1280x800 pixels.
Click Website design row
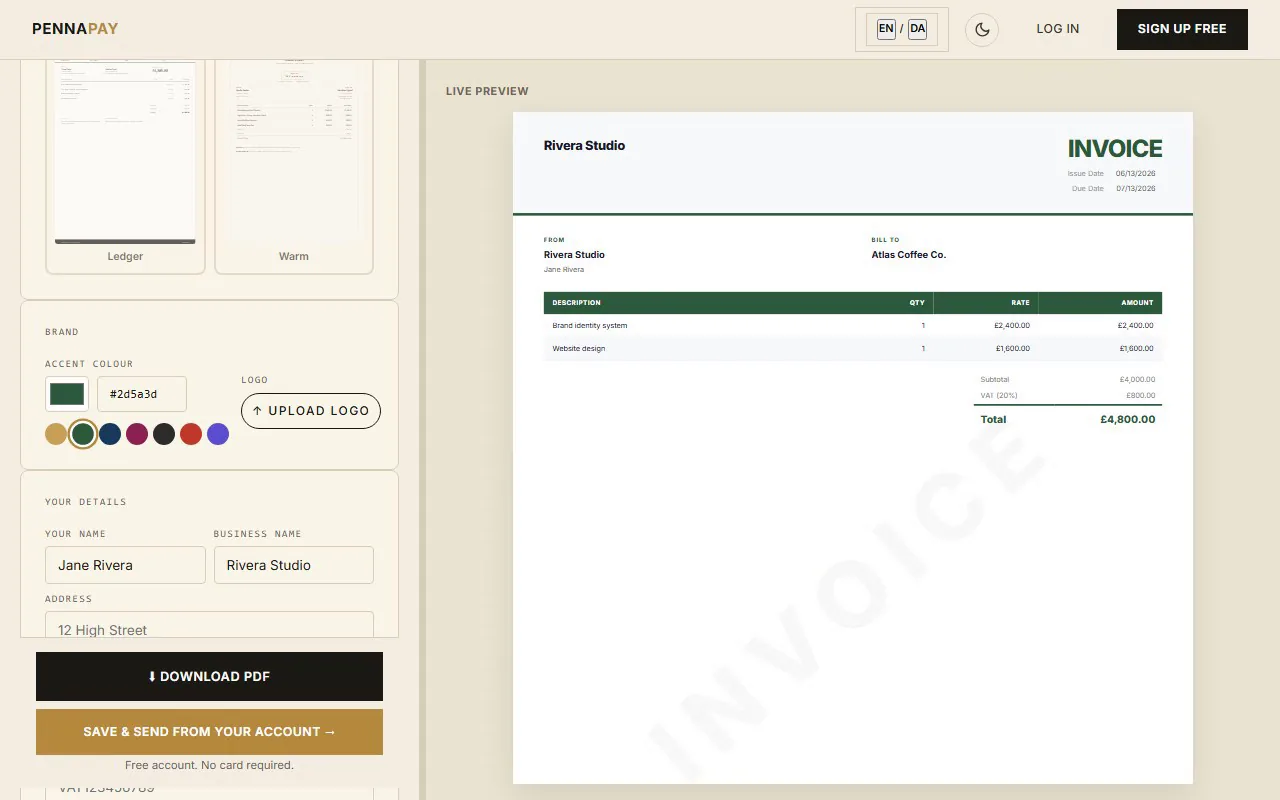pyautogui.click(x=853, y=349)
